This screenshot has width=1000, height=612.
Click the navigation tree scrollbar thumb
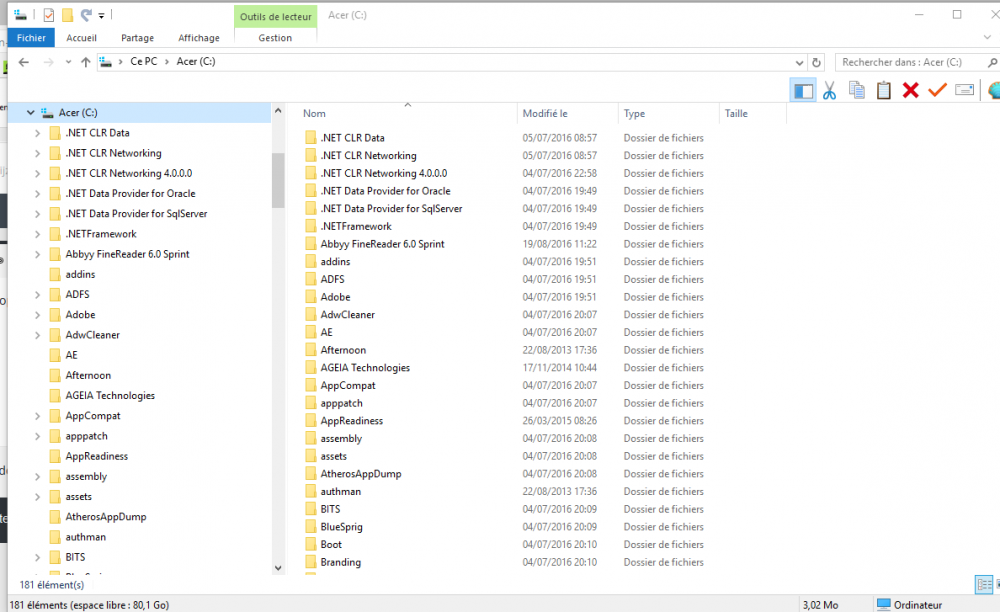278,180
